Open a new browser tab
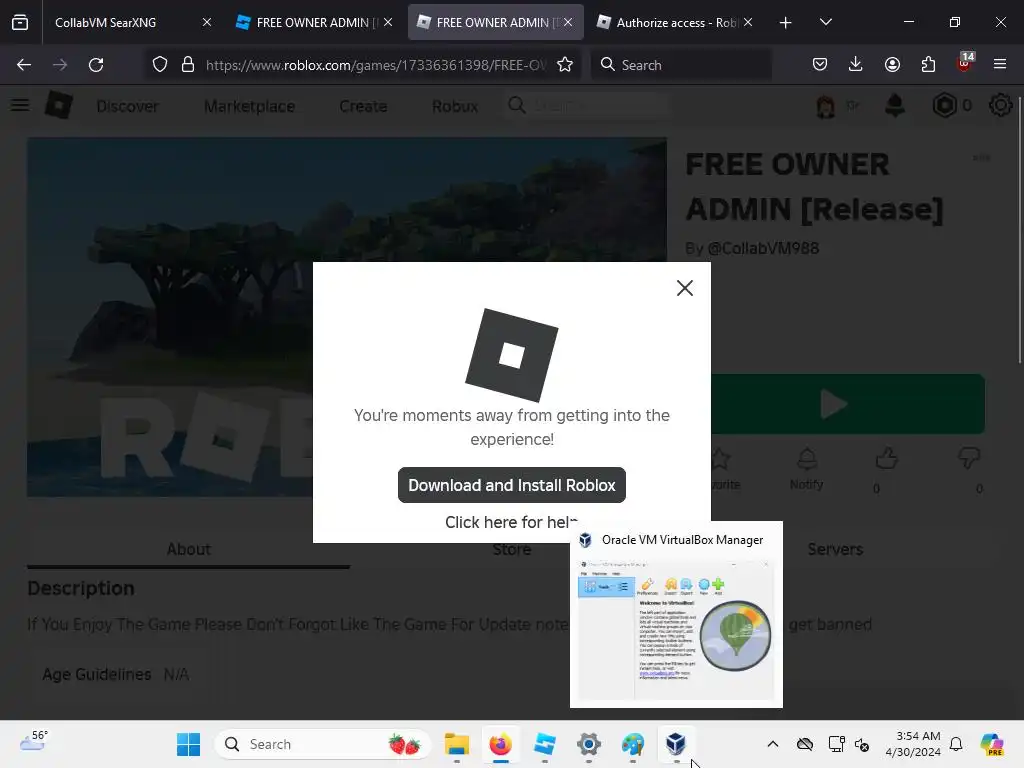This screenshot has width=1024, height=768. (786, 22)
